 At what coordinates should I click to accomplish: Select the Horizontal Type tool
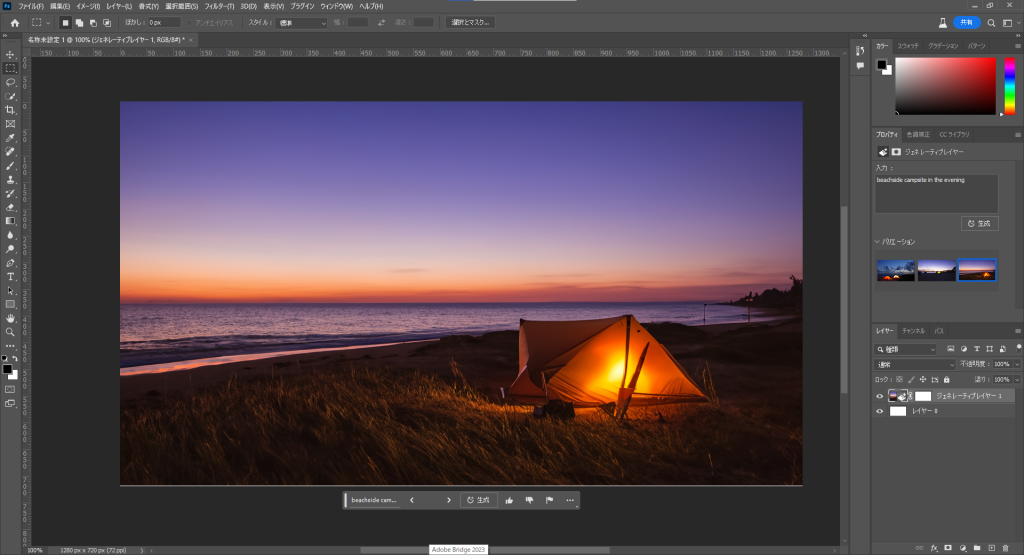tap(10, 276)
